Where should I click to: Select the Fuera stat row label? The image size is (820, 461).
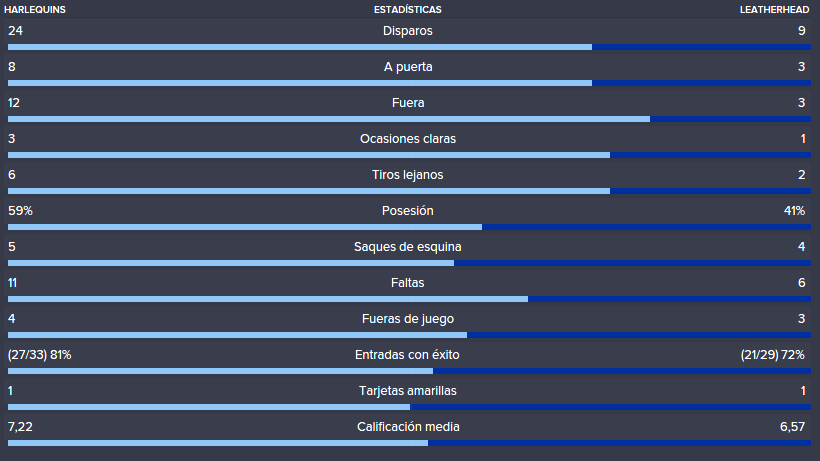coord(408,103)
